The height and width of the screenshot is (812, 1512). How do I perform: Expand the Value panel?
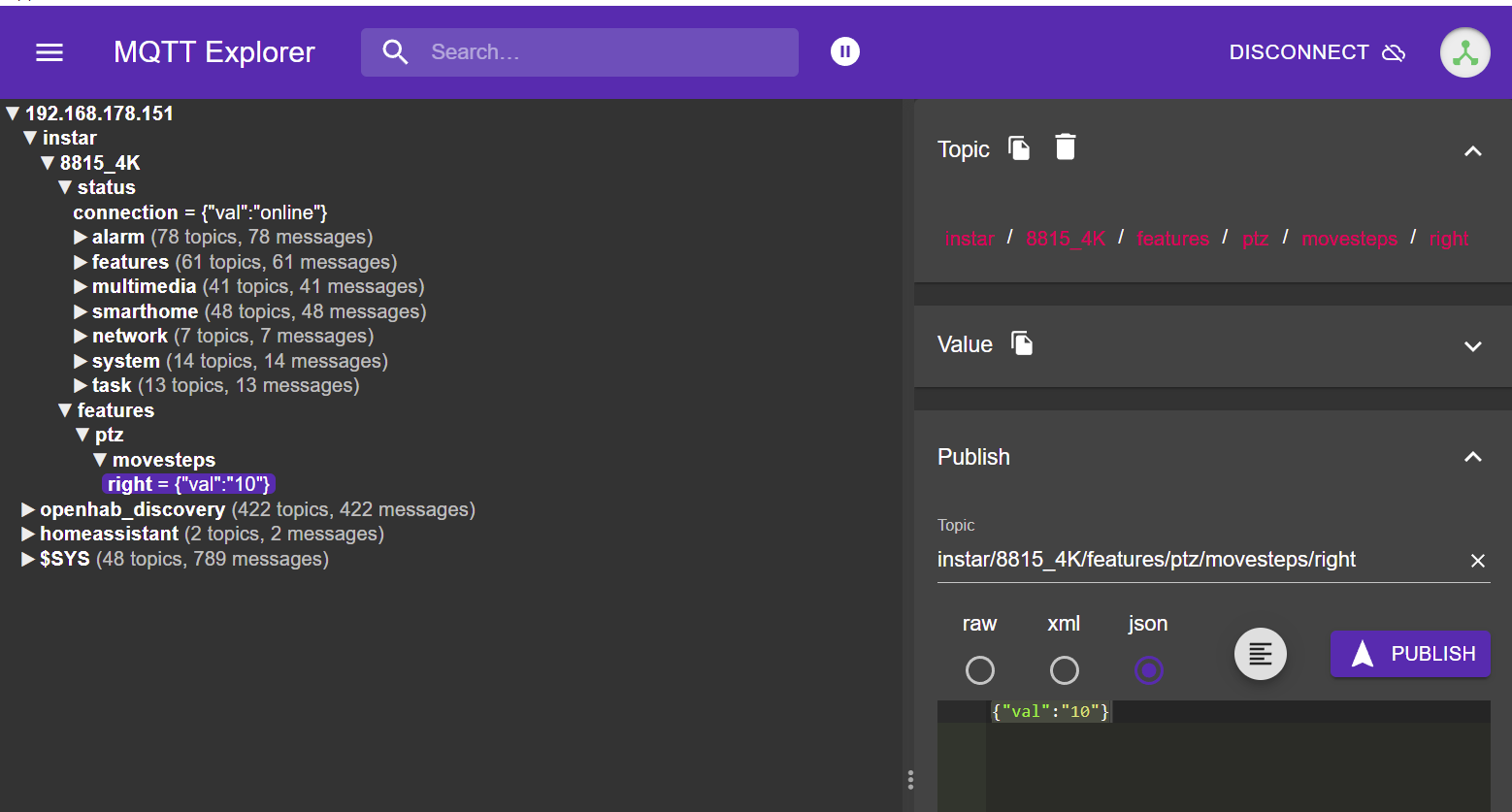point(1472,346)
